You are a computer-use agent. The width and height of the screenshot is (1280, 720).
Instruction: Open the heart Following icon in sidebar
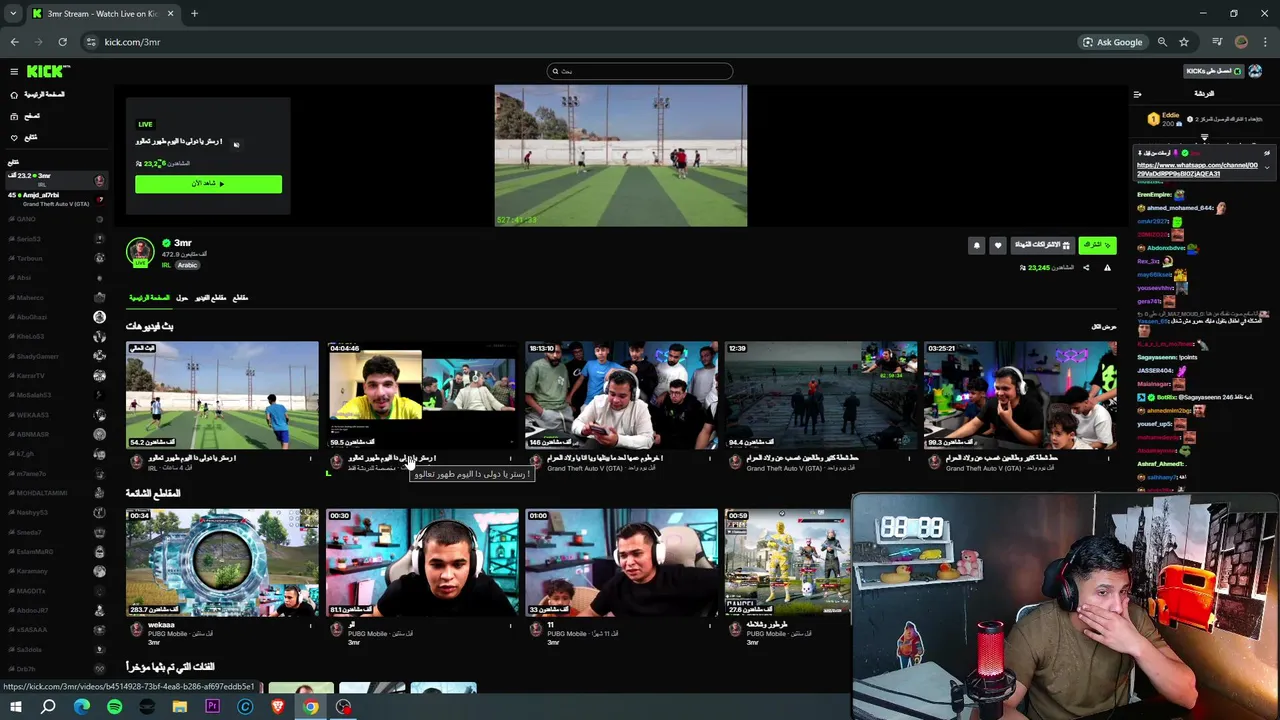click(x=14, y=138)
